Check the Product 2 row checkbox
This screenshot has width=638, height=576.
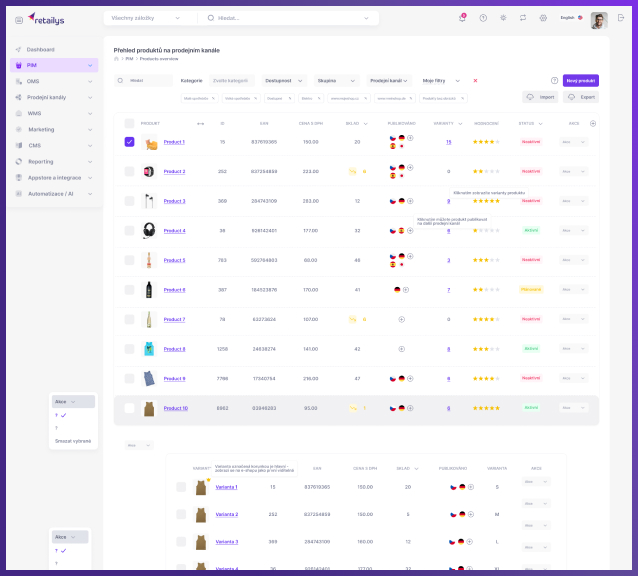[x=129, y=171]
